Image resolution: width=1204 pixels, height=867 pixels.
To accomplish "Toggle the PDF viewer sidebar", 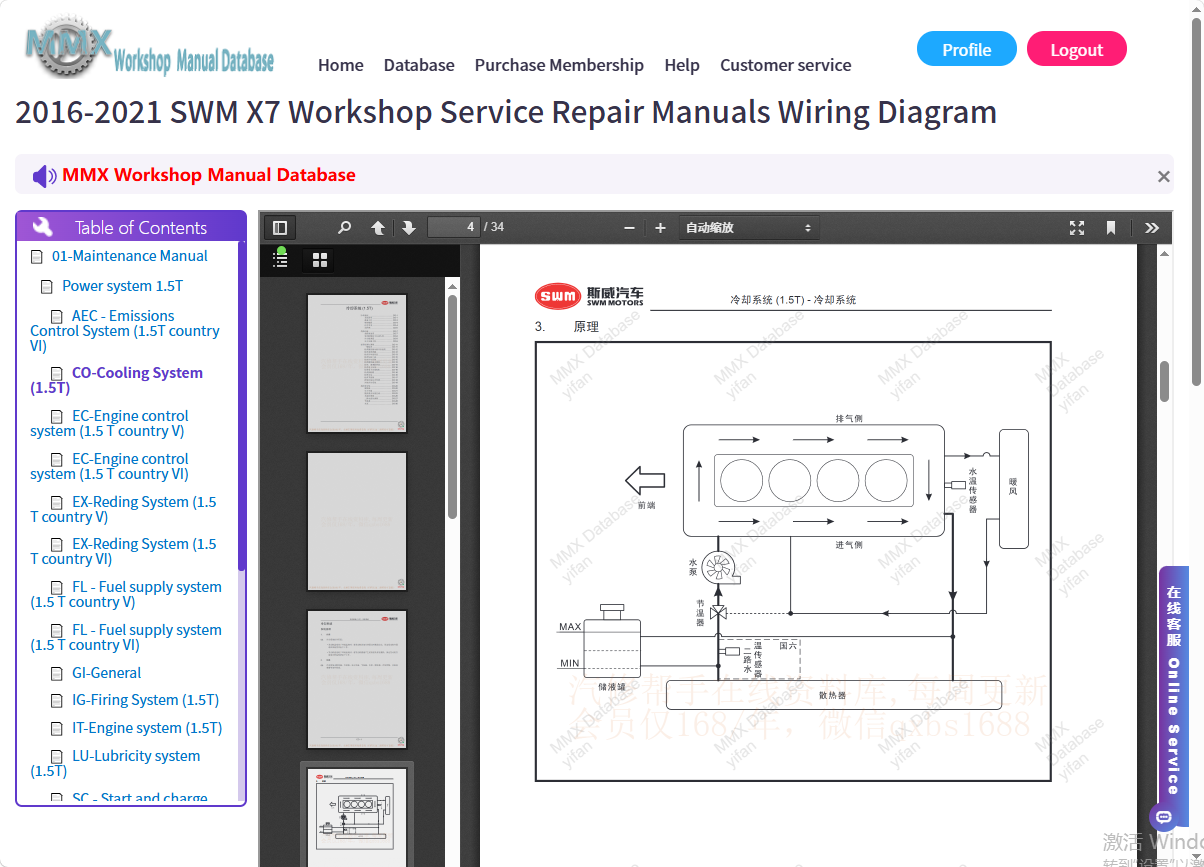I will click(280, 228).
